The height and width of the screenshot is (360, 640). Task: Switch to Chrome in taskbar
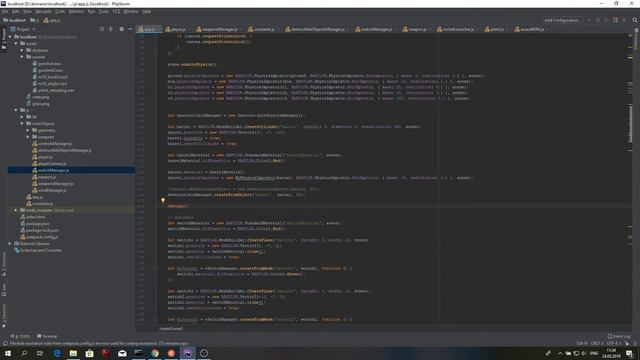click(x=155, y=353)
